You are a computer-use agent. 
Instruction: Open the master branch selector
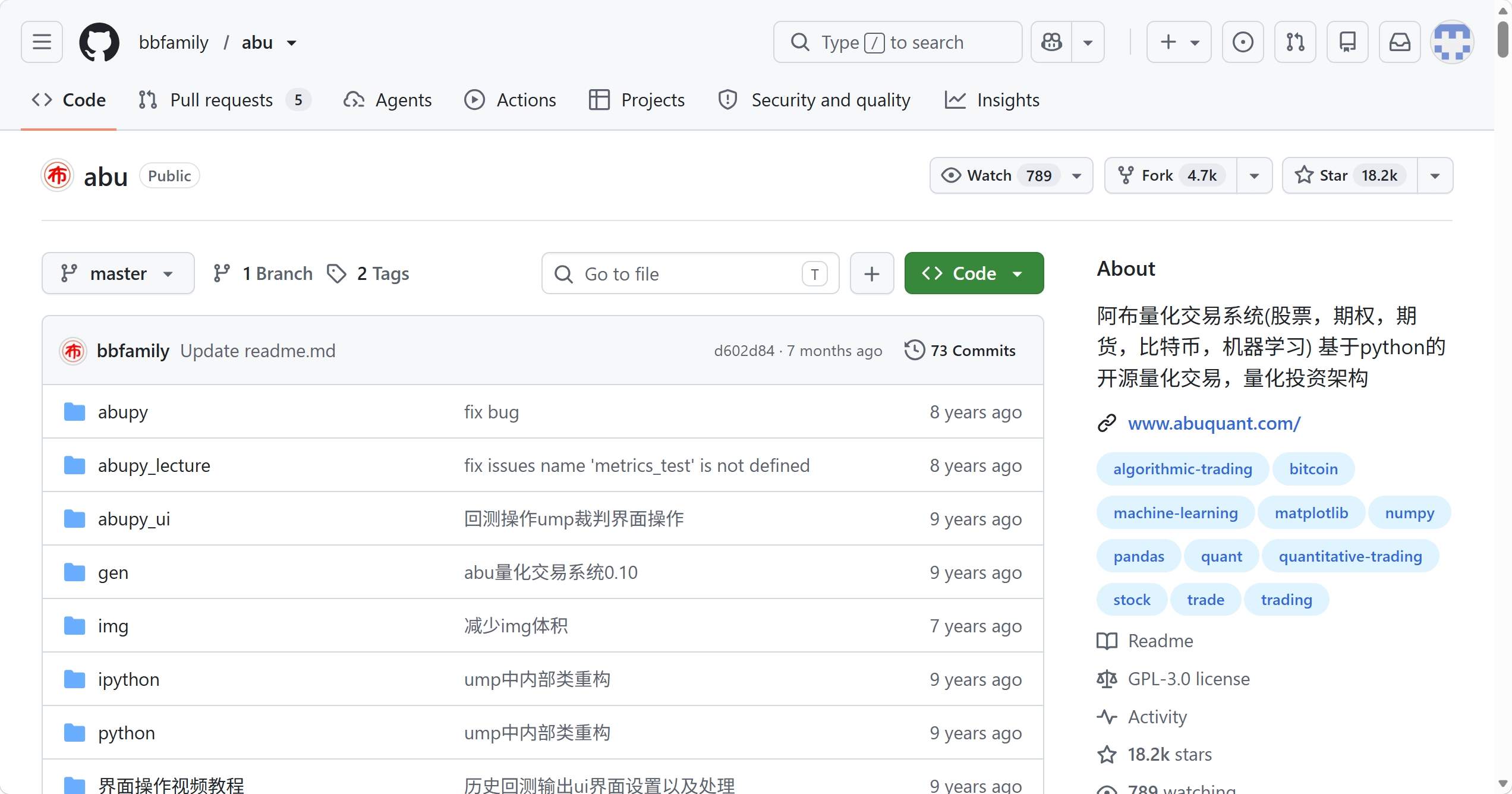(118, 273)
